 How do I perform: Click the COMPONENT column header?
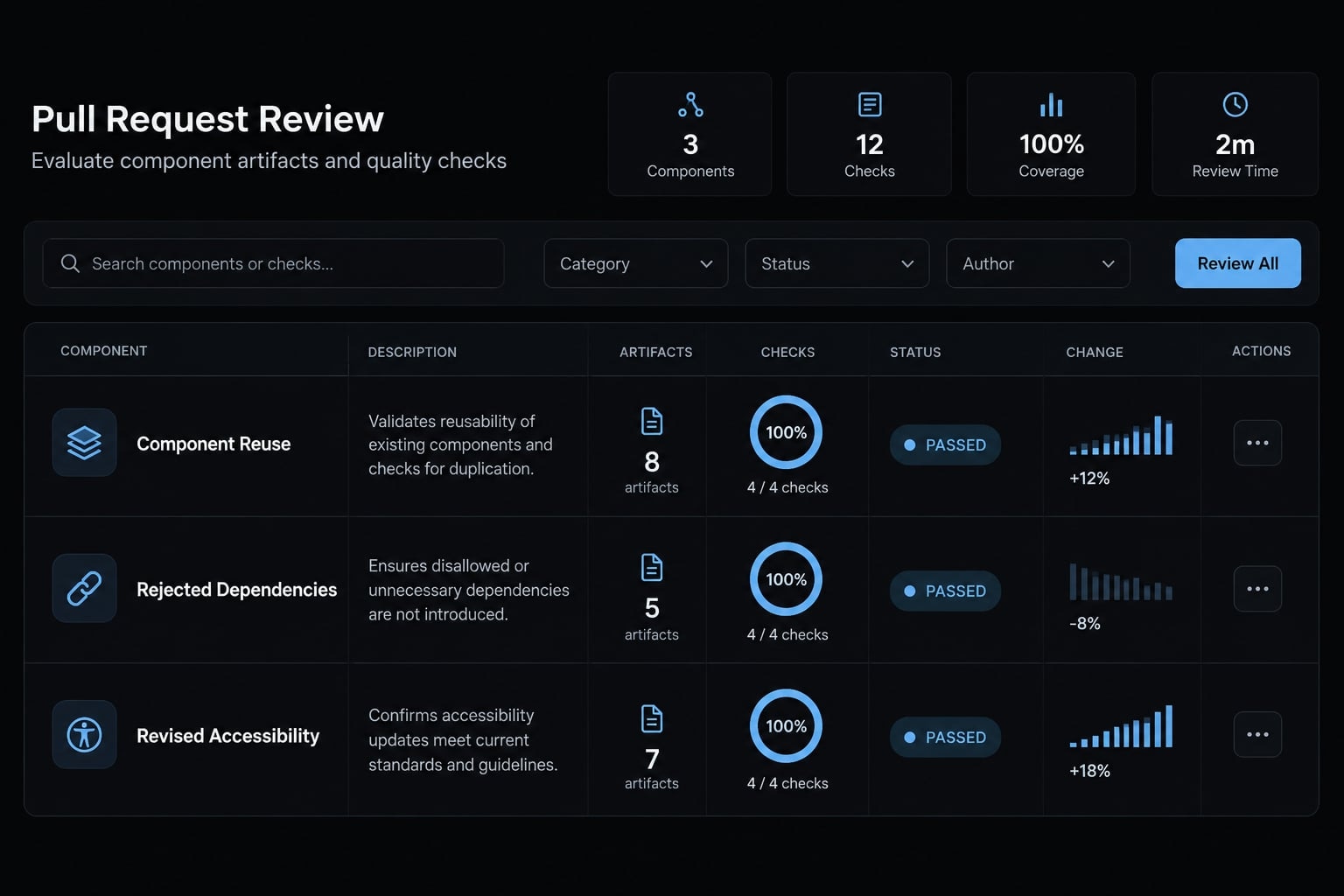click(104, 351)
